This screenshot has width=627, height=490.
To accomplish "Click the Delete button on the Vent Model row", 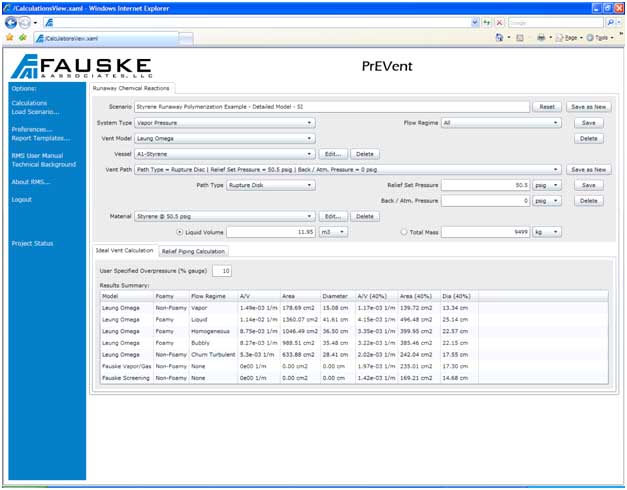I will click(589, 138).
